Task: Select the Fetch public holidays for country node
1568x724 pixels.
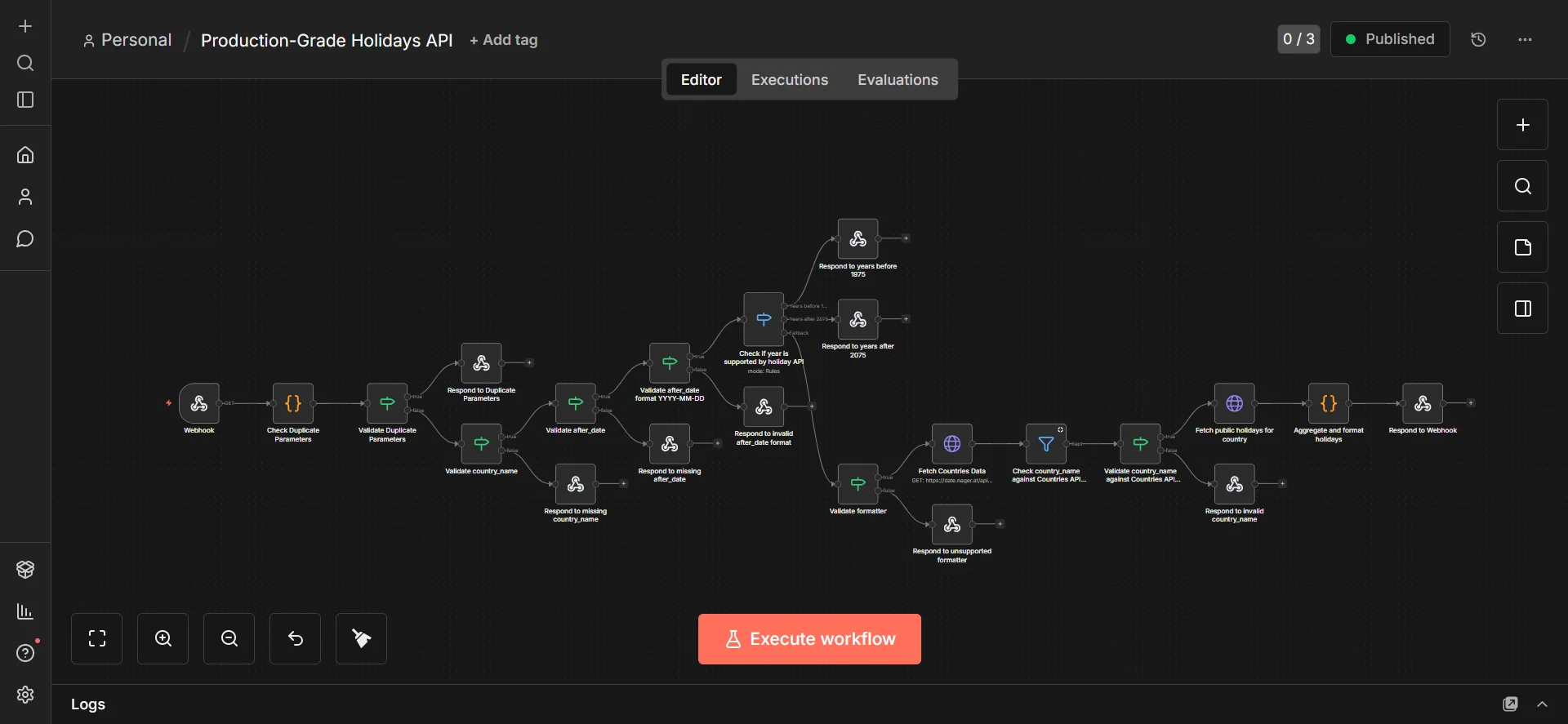Action: [1235, 403]
